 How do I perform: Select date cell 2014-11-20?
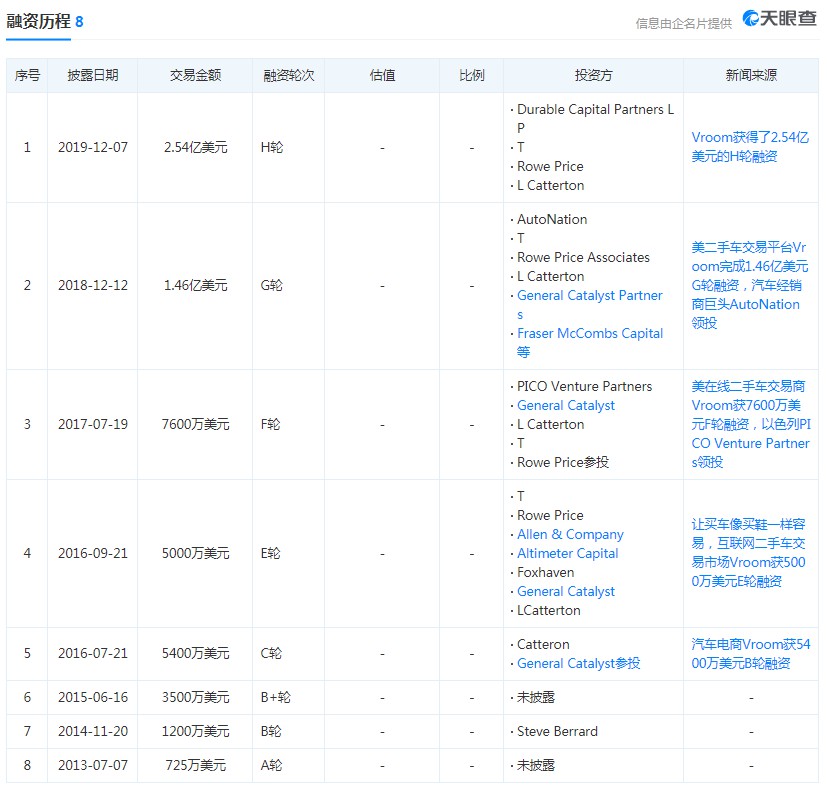pyautogui.click(x=93, y=732)
